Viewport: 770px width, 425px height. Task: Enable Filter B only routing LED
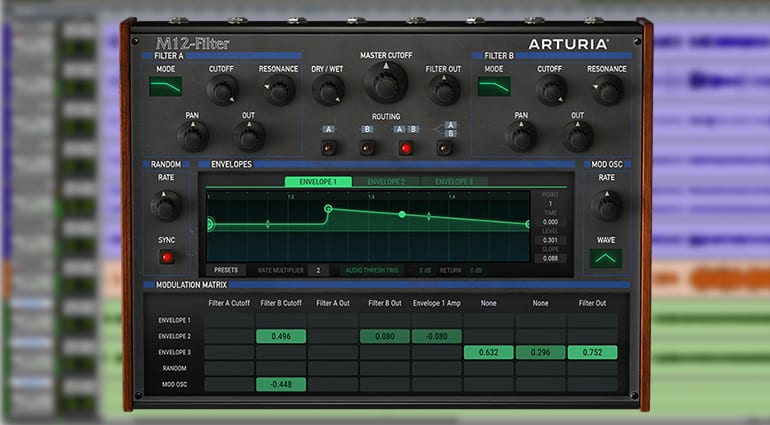367,147
